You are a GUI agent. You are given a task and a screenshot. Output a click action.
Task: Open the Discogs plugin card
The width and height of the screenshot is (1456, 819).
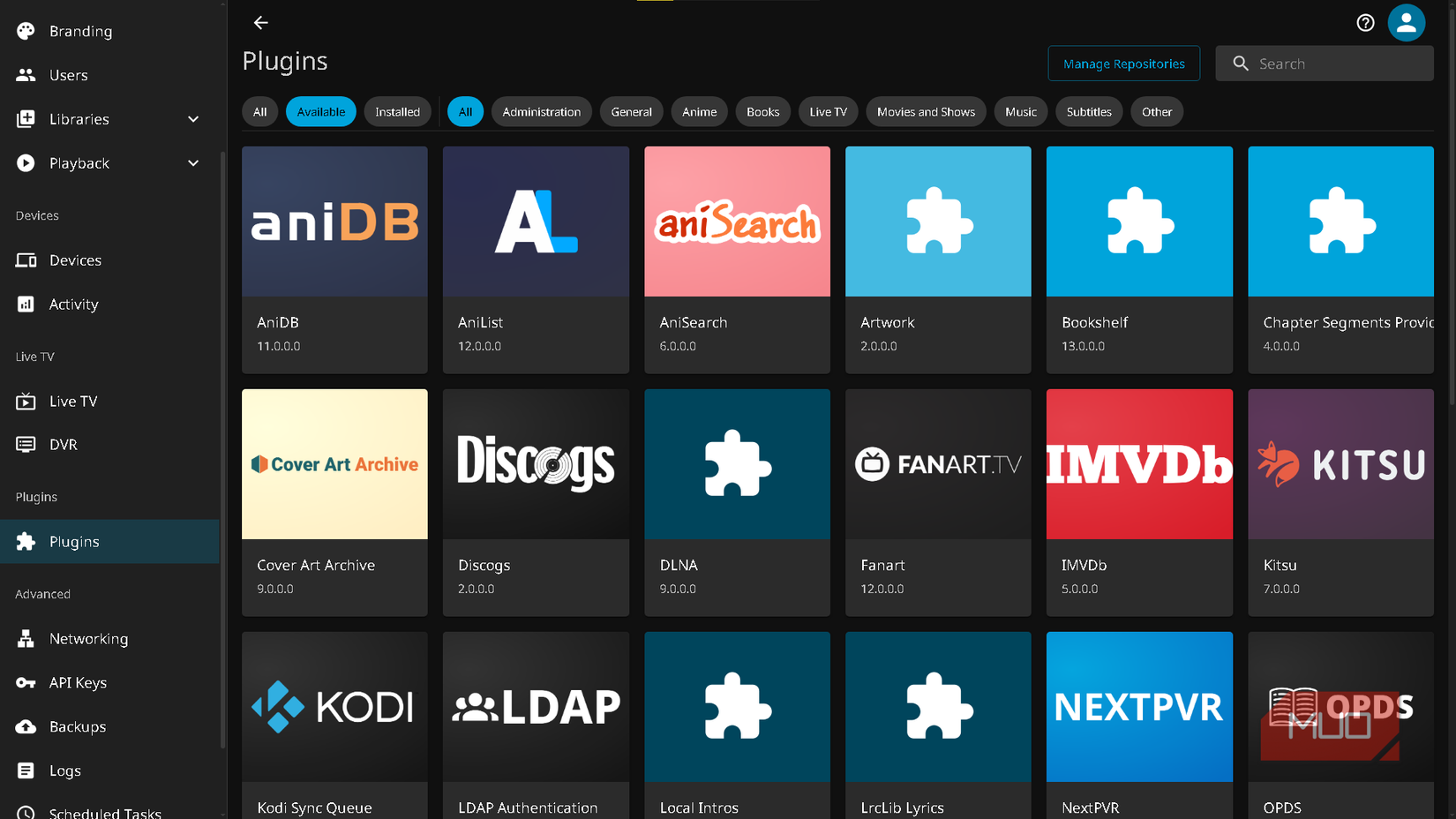click(x=537, y=503)
